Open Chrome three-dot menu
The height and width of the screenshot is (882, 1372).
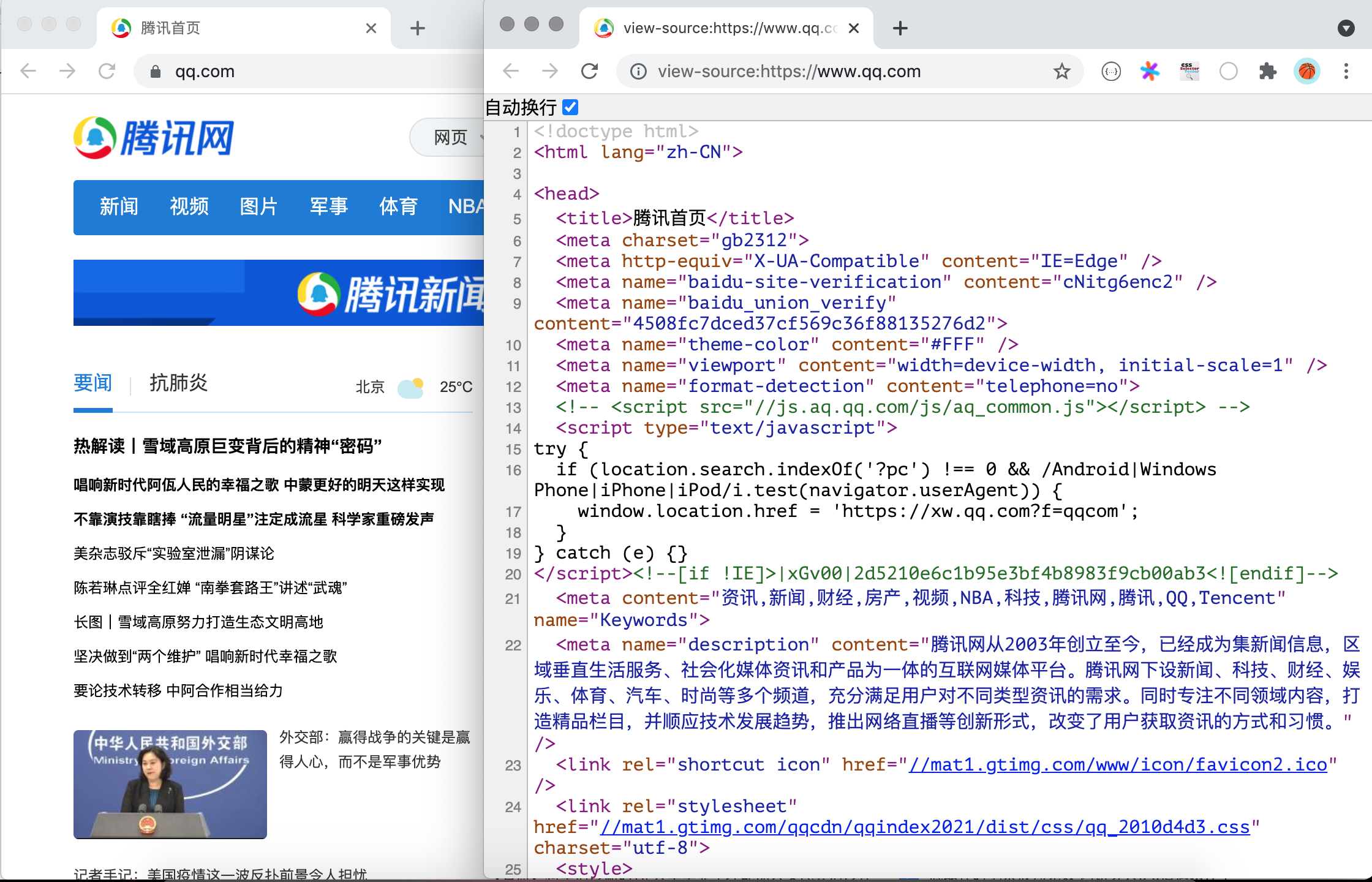tap(1346, 72)
